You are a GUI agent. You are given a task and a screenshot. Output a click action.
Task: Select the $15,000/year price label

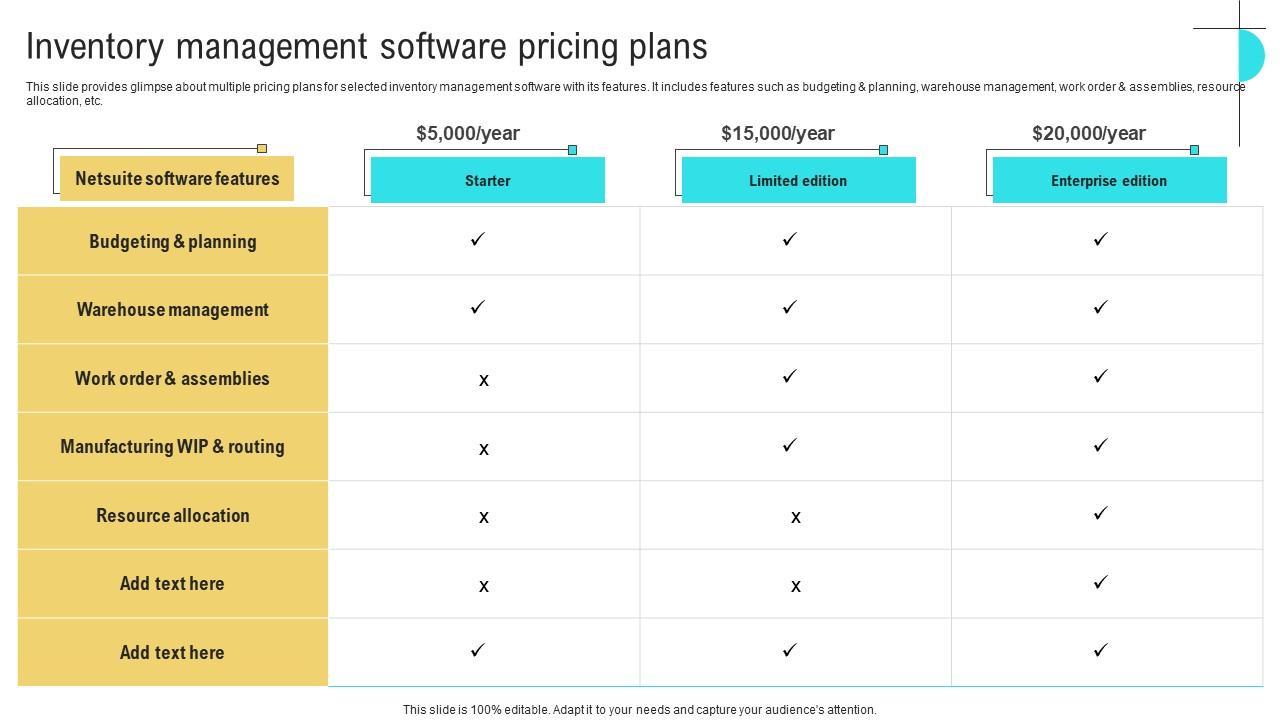[778, 133]
